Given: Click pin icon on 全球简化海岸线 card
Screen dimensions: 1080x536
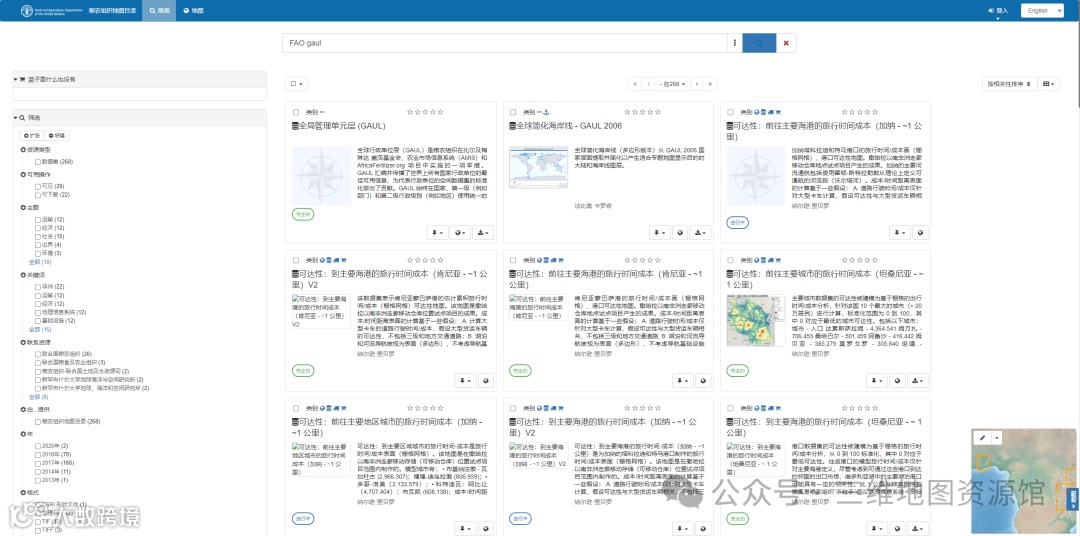Looking at the screenshot, I should [x=659, y=232].
